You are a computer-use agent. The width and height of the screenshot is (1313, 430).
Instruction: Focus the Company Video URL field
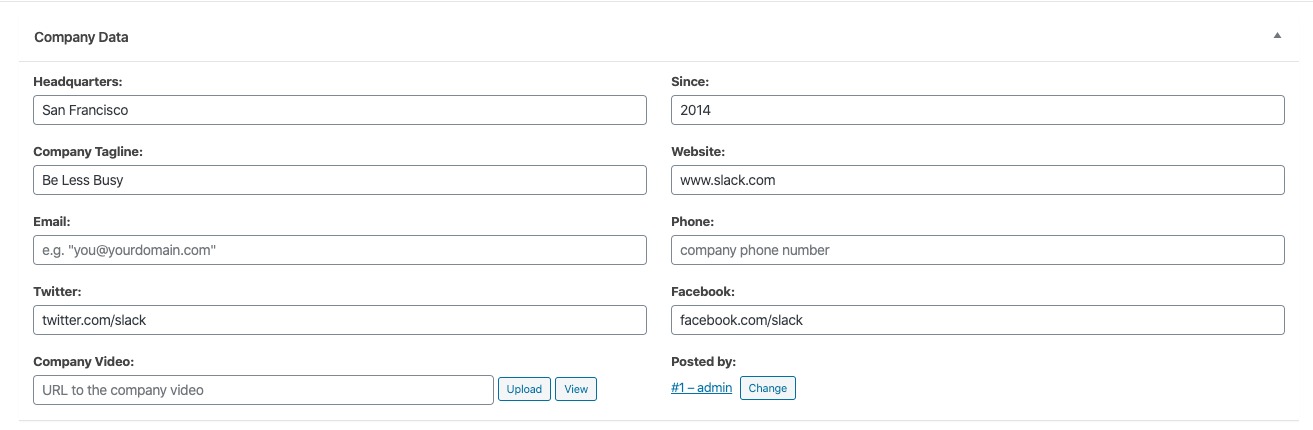[263, 390]
